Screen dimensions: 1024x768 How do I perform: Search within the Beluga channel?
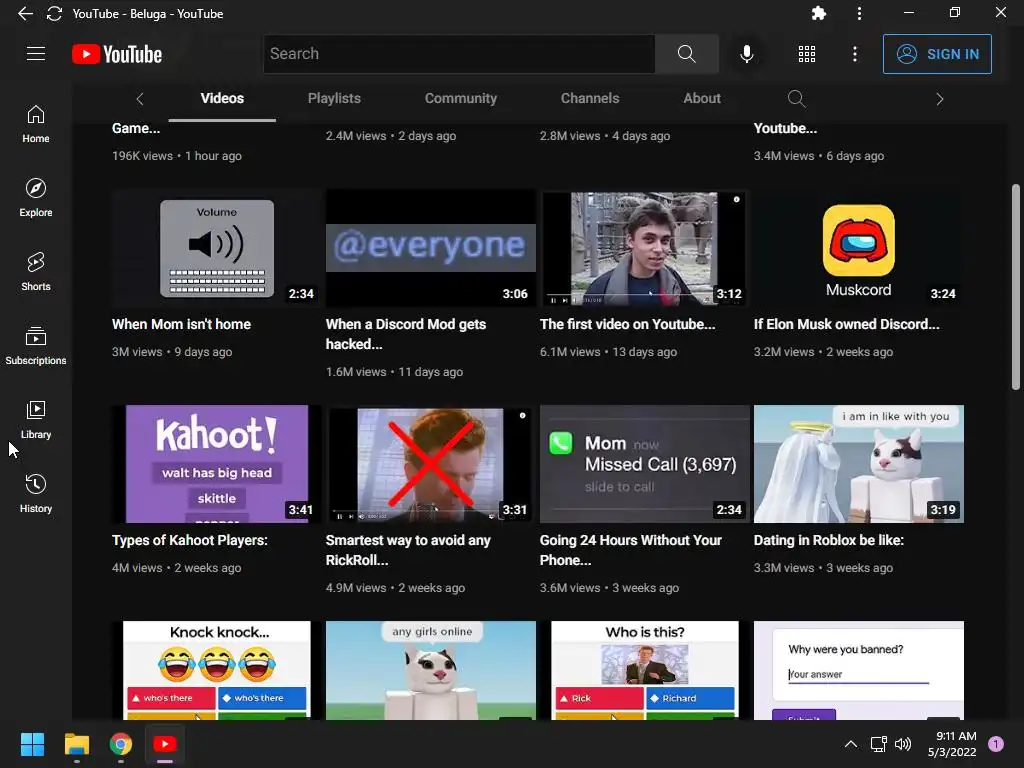[796, 99]
